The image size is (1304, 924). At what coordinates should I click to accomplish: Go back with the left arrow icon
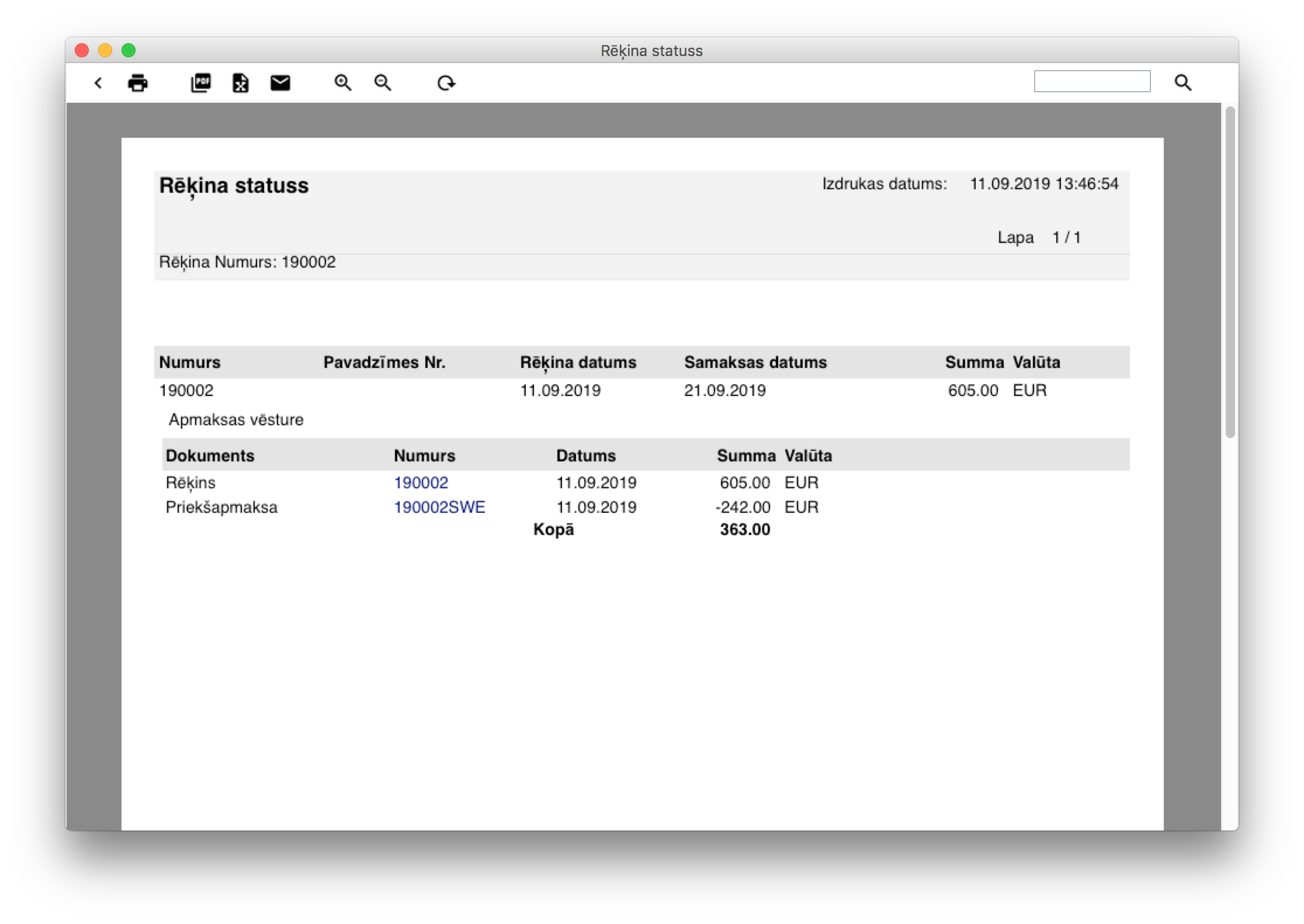[x=98, y=83]
